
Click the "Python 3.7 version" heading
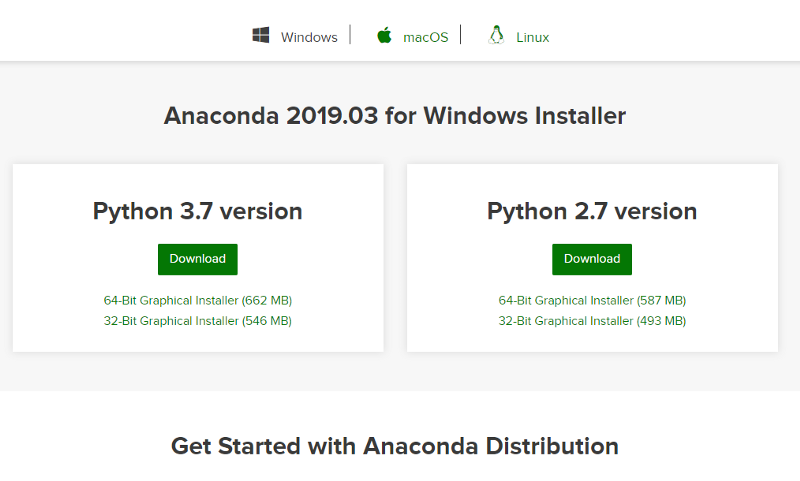pyautogui.click(x=198, y=212)
